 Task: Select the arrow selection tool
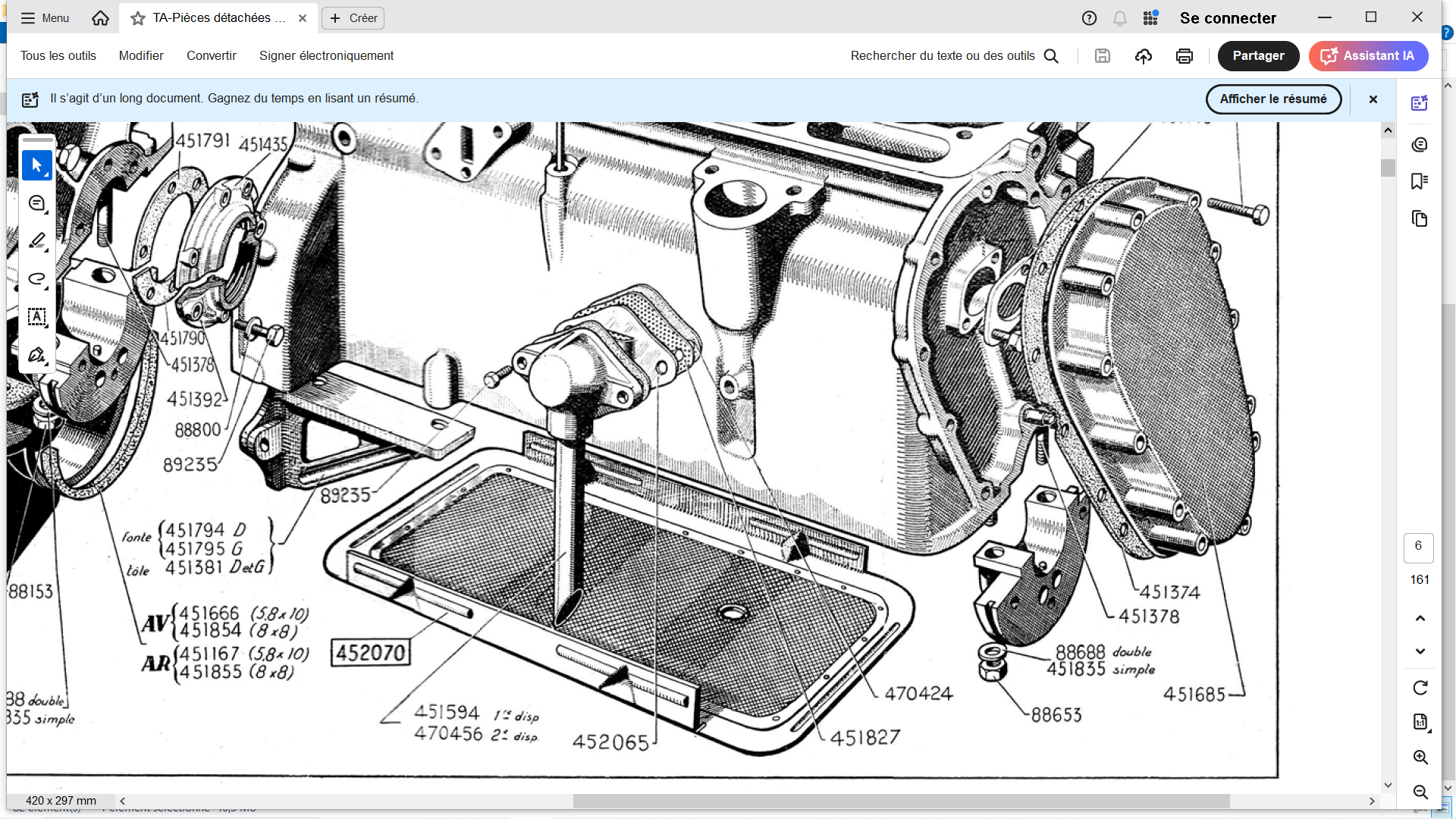tap(36, 165)
